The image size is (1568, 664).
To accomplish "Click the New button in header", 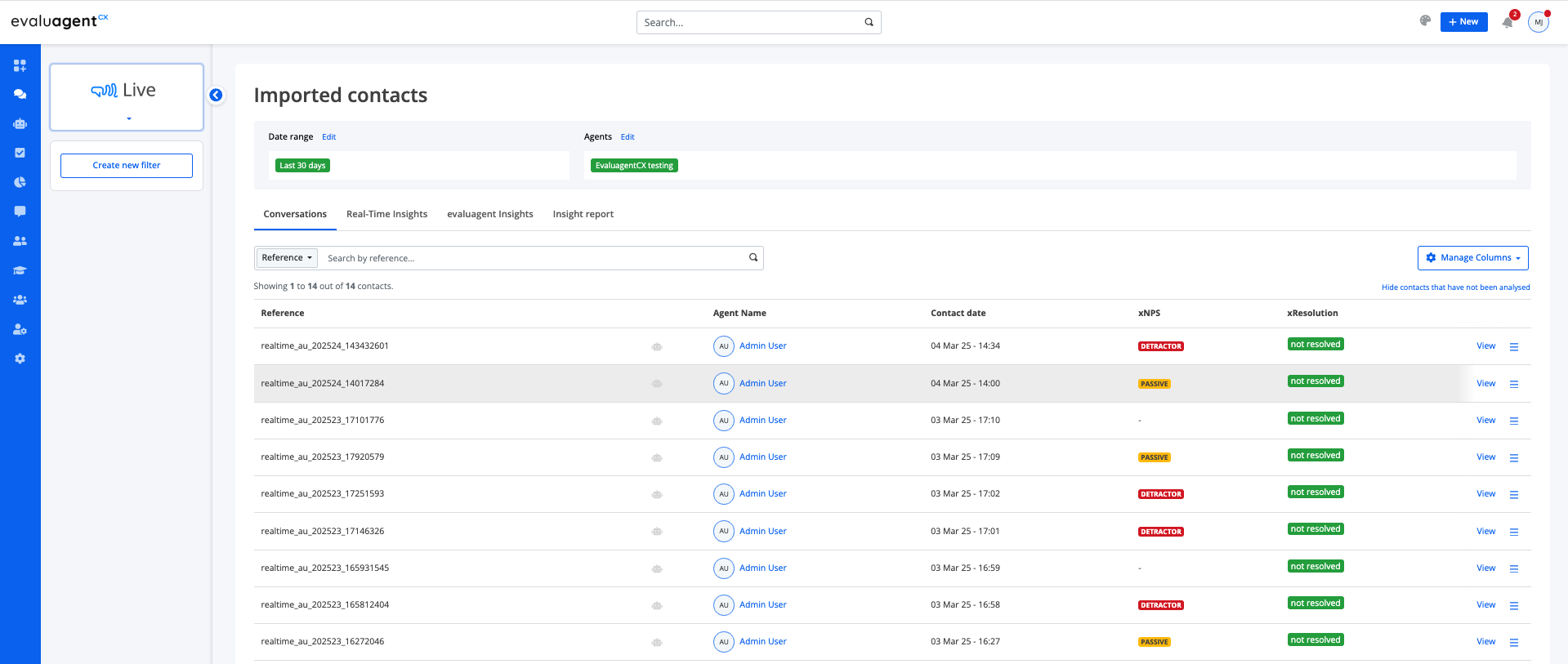I will pyautogui.click(x=1463, y=22).
